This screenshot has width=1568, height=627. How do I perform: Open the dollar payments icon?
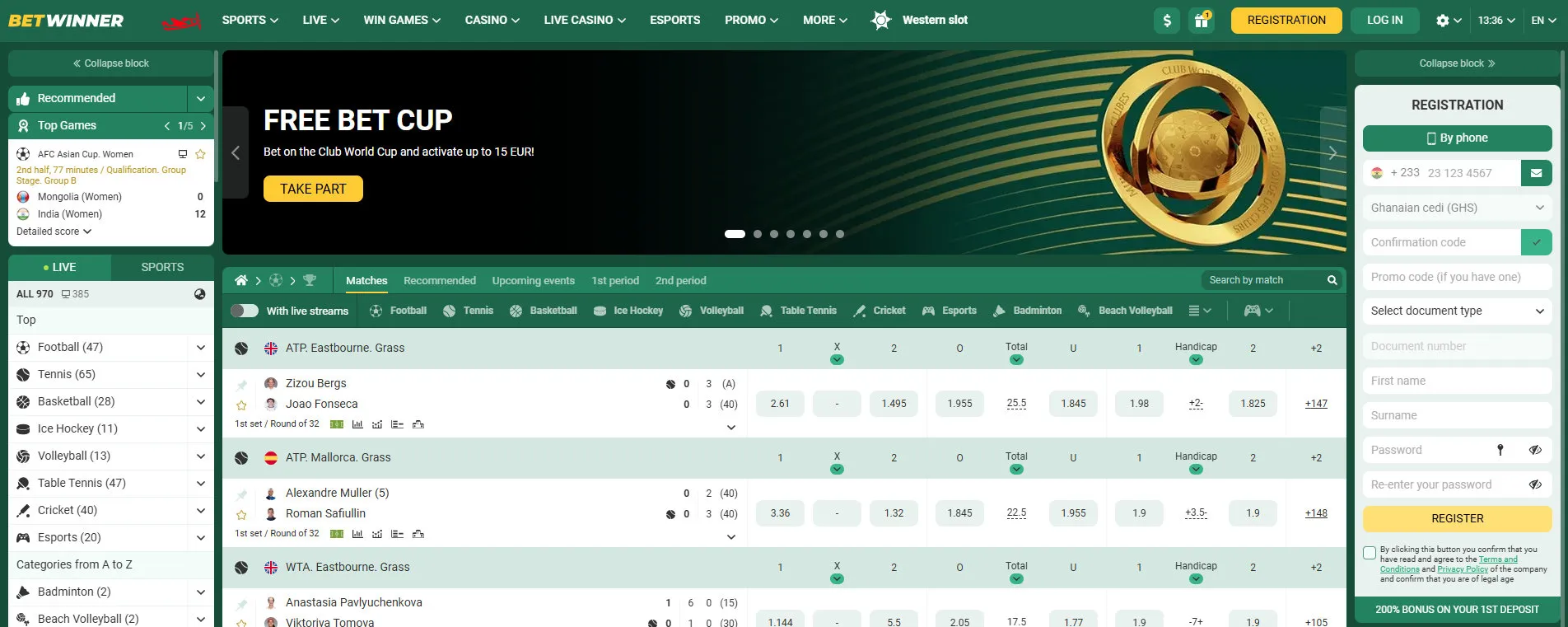pos(1167,21)
